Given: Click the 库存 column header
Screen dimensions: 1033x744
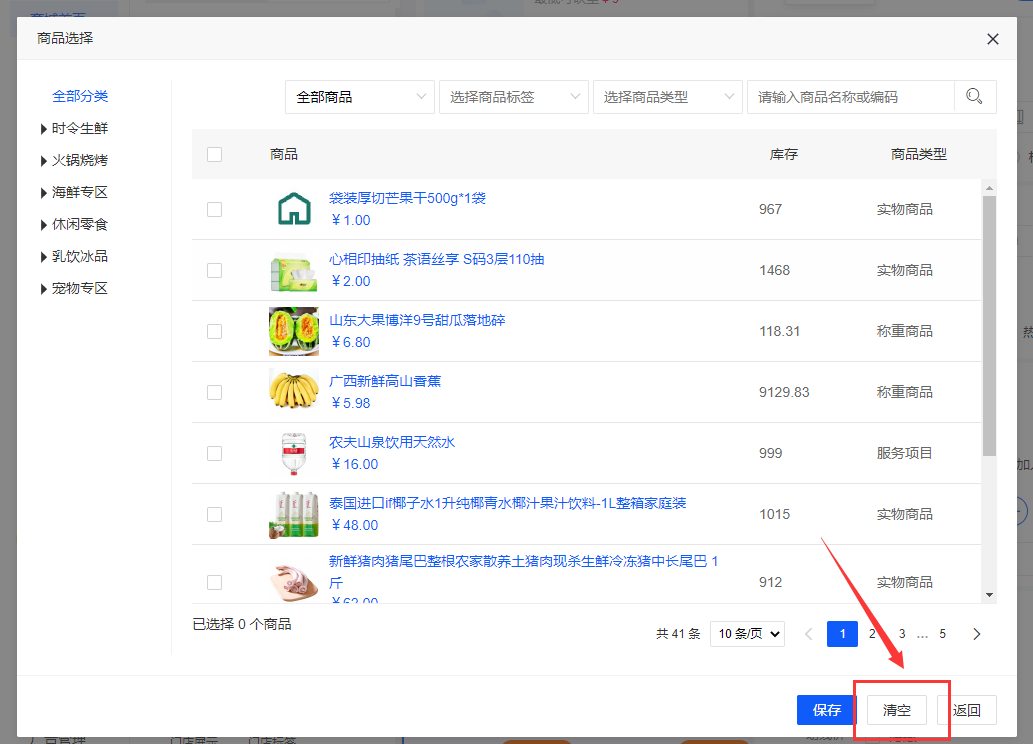Looking at the screenshot, I should pos(784,154).
